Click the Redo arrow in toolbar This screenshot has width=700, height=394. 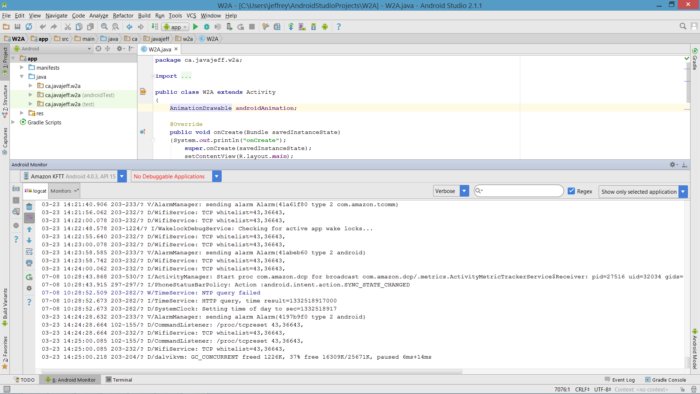pos(54,27)
